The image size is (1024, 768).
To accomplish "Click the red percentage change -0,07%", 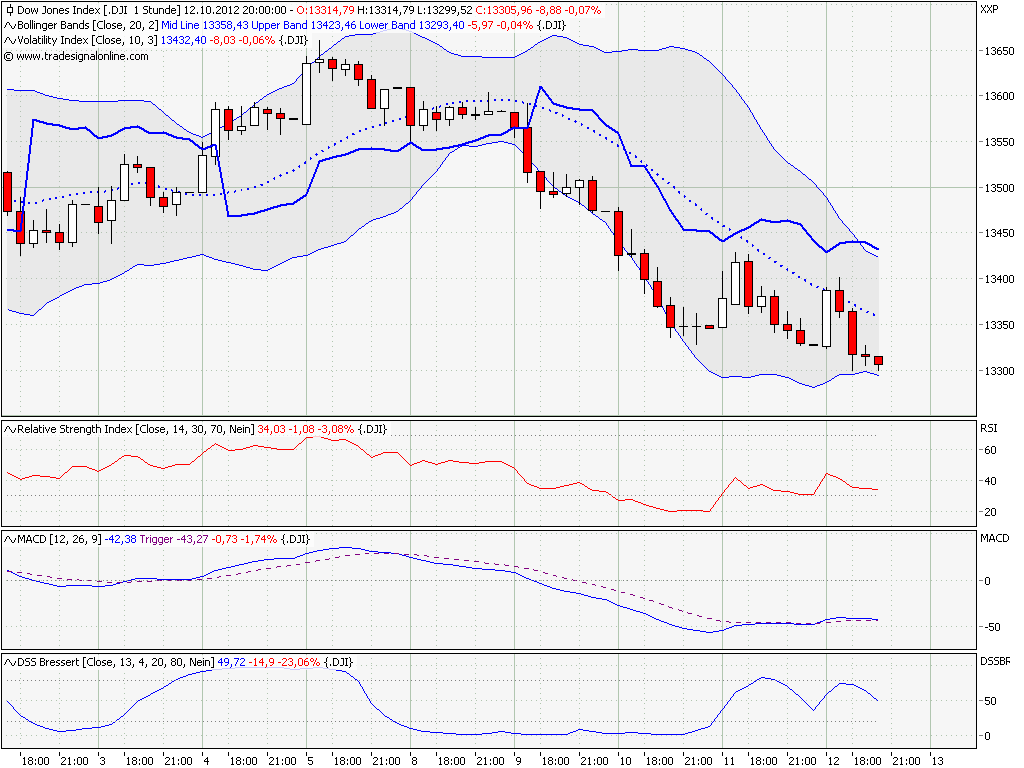I will coord(582,9).
